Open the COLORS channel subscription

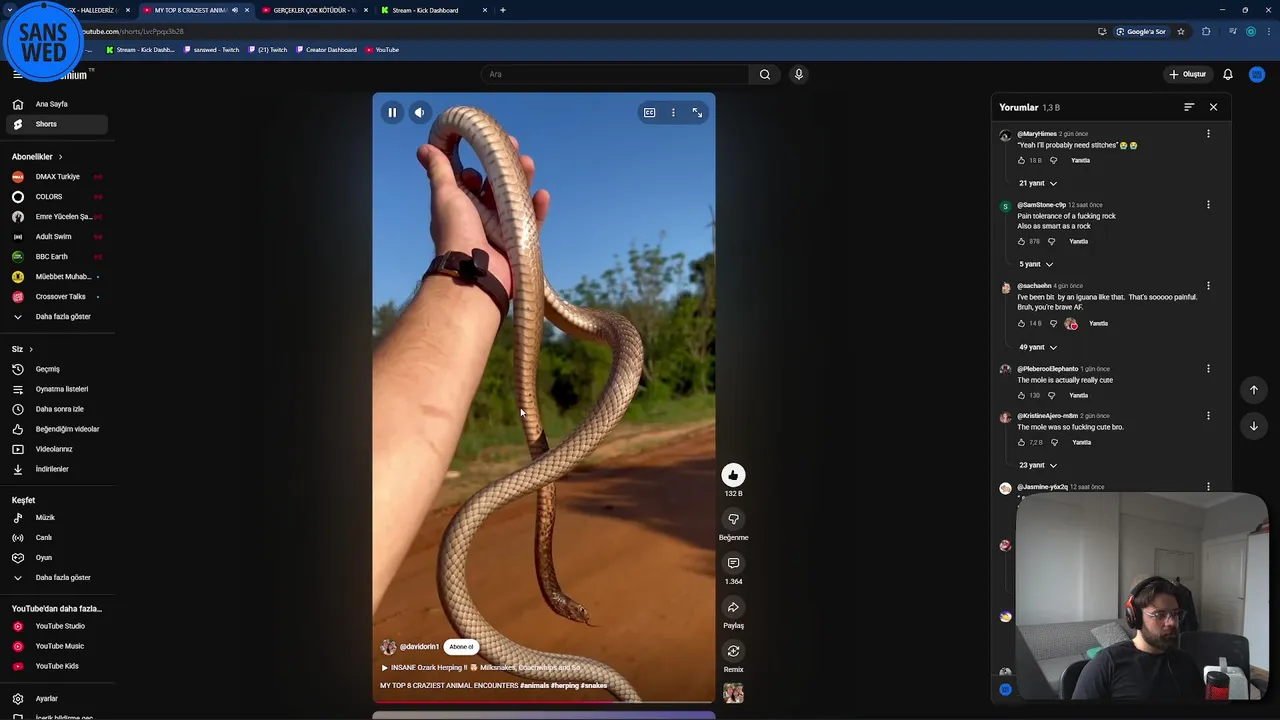click(x=56, y=197)
